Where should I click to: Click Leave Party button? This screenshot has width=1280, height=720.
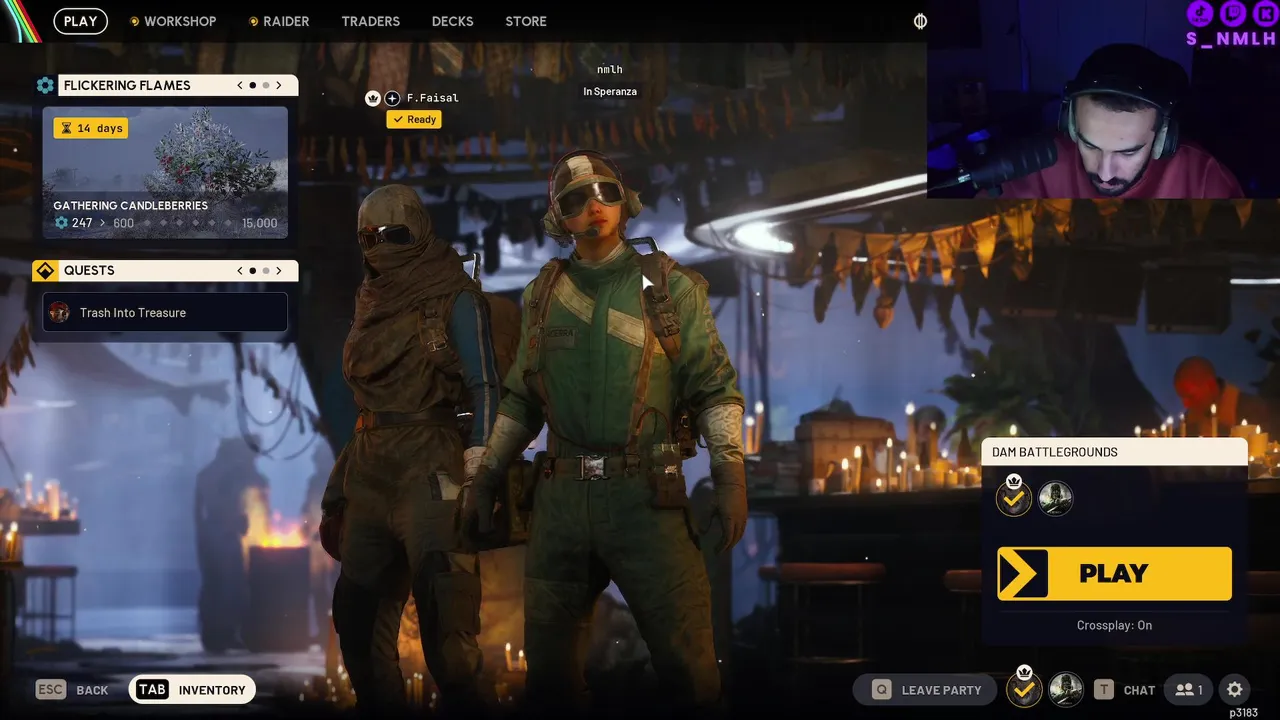925,689
